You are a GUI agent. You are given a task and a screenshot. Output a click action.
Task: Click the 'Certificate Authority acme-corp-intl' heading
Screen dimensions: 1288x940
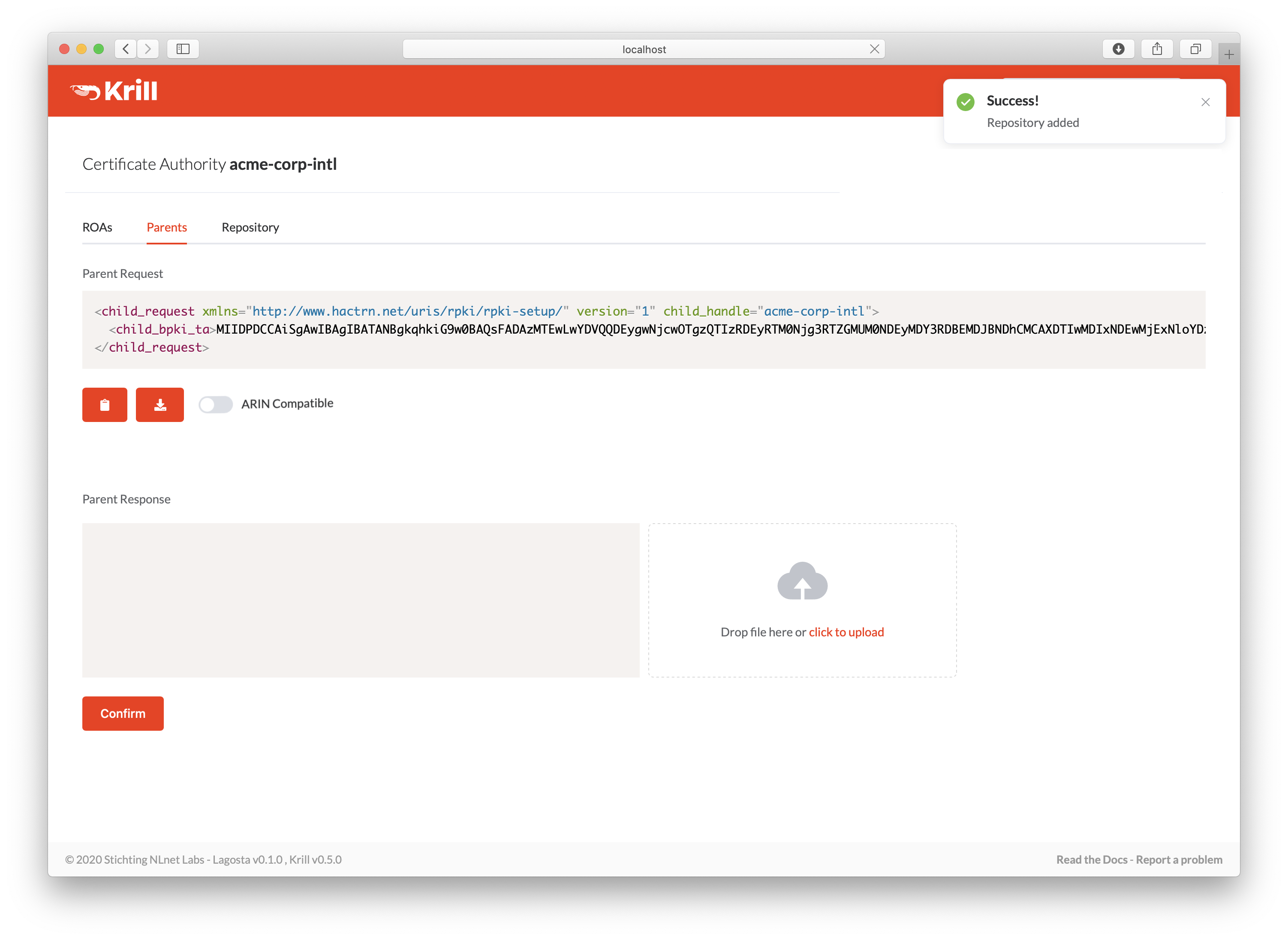(x=210, y=164)
